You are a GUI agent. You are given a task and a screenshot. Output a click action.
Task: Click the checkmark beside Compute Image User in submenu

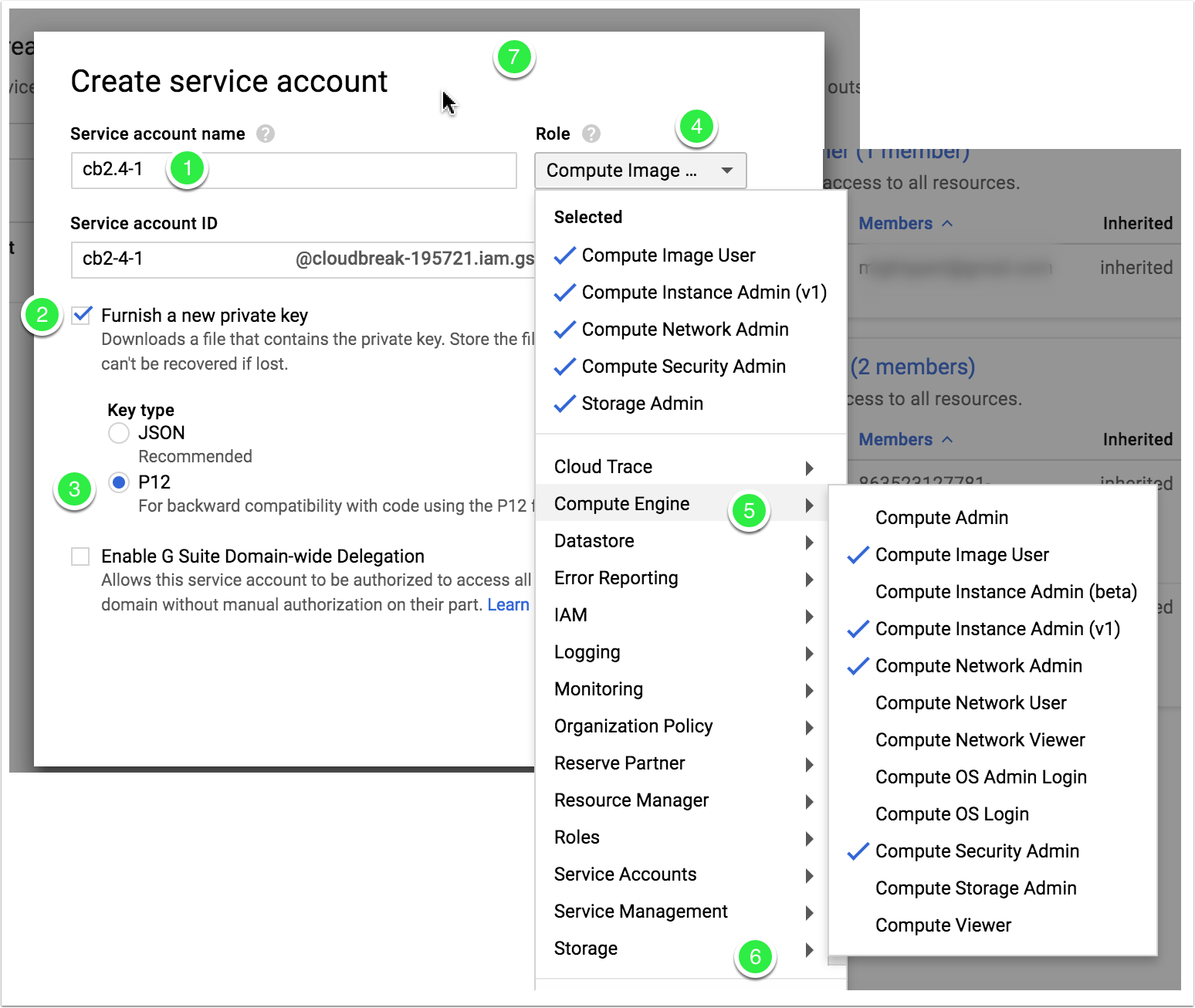857,554
